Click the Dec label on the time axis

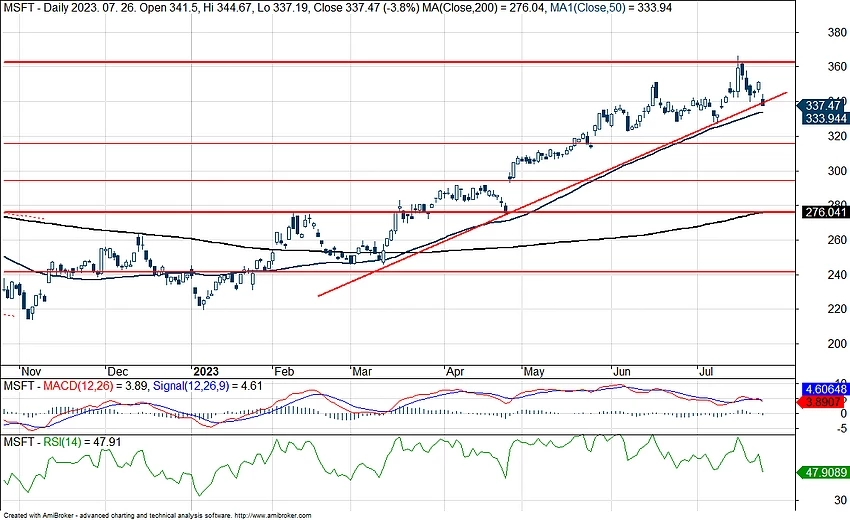click(118, 371)
